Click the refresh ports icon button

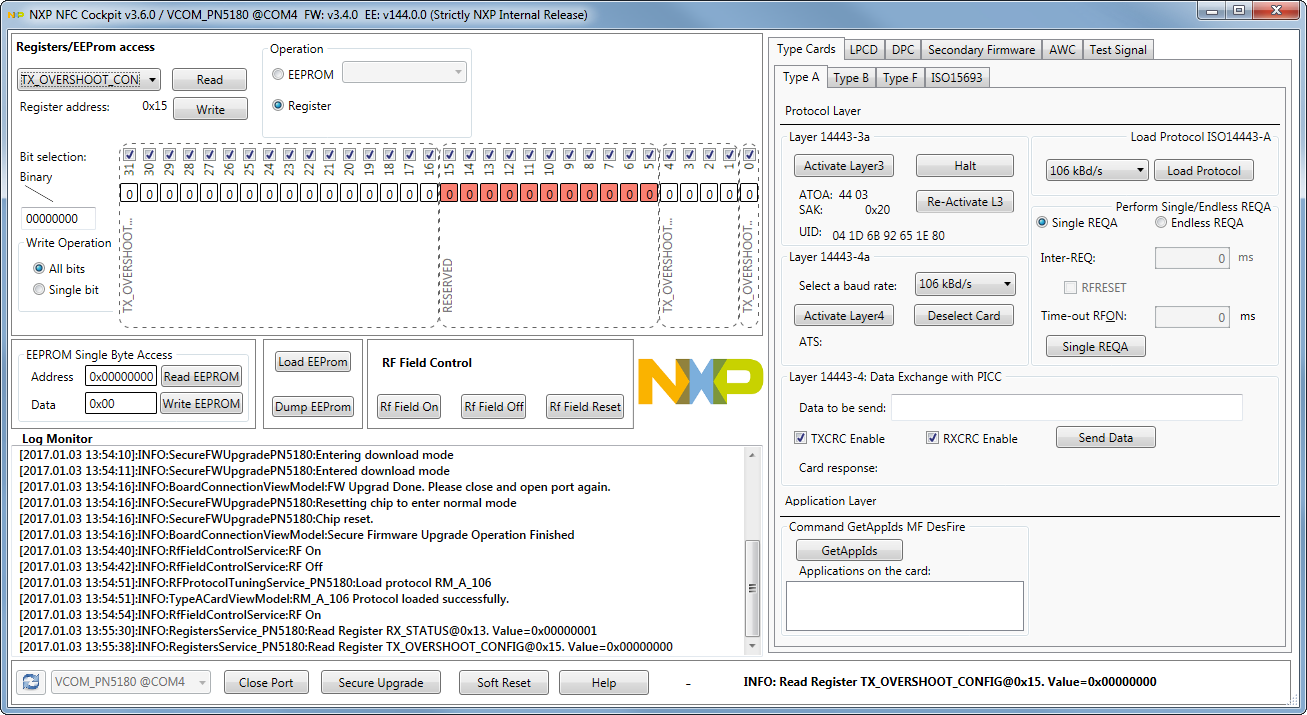pos(31,682)
